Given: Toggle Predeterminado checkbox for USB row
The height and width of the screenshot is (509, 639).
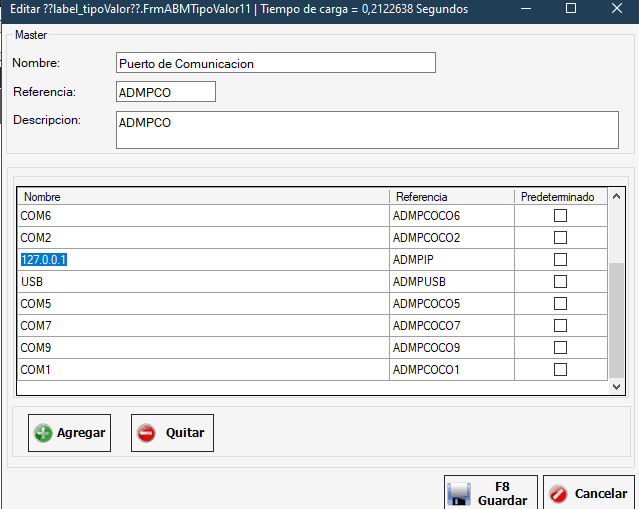Looking at the screenshot, I should click(x=560, y=282).
